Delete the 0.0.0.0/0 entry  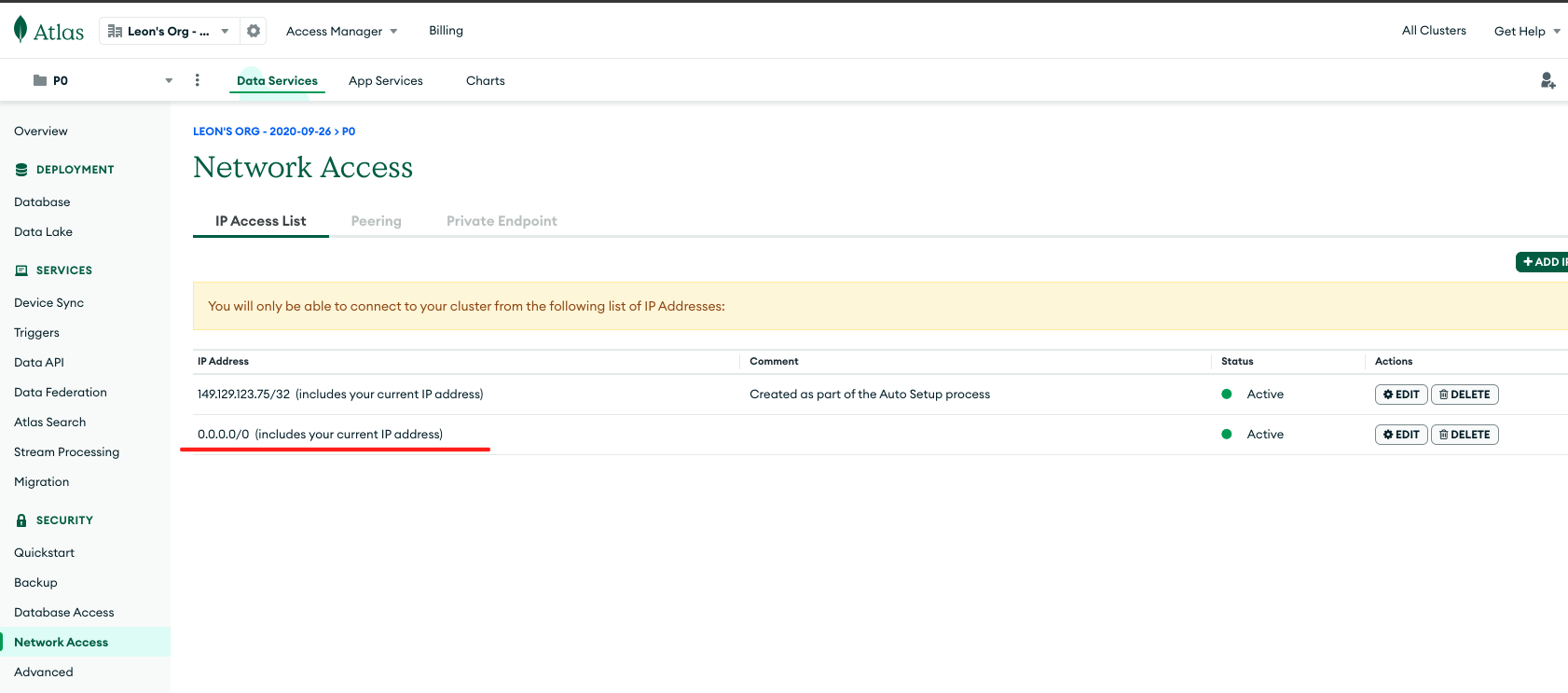coord(1465,435)
